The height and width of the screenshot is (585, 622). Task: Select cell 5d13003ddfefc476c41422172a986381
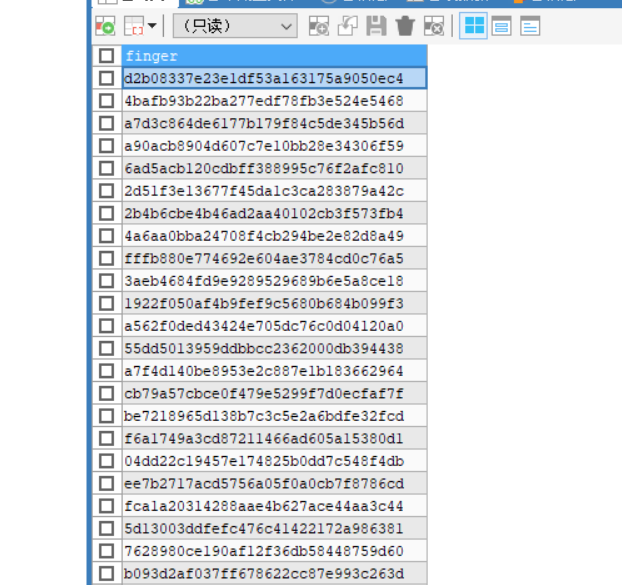(x=275, y=528)
